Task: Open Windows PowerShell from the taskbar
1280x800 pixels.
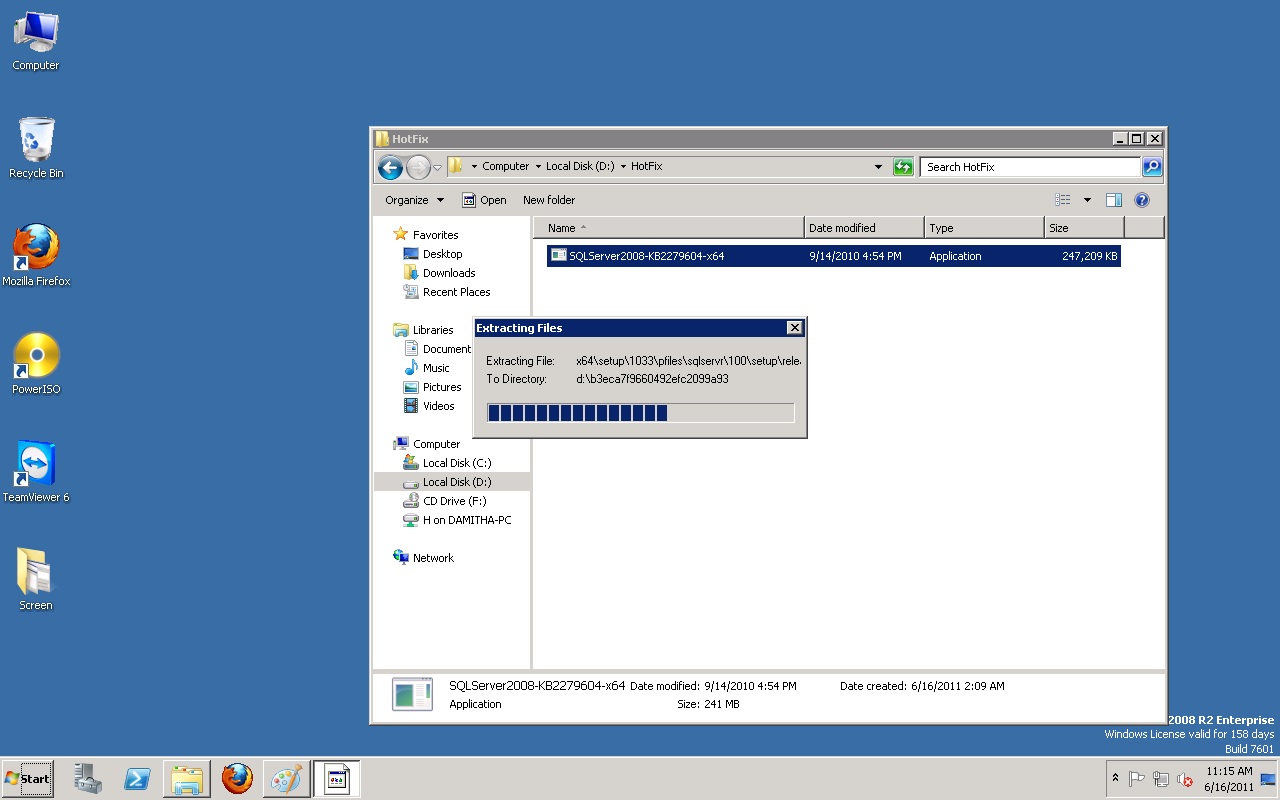Action: point(137,778)
